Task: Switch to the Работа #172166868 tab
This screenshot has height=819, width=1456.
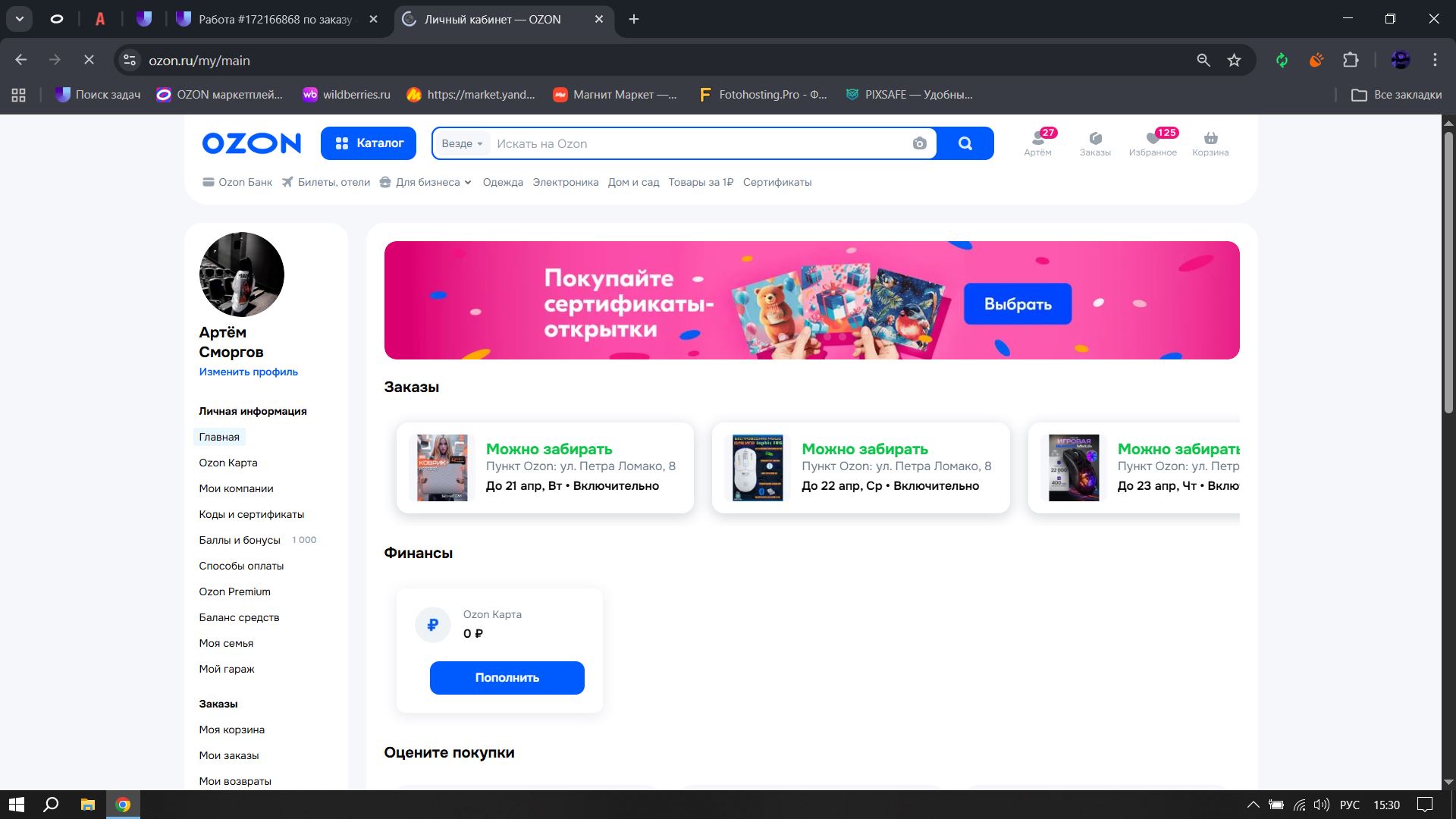Action: point(275,20)
